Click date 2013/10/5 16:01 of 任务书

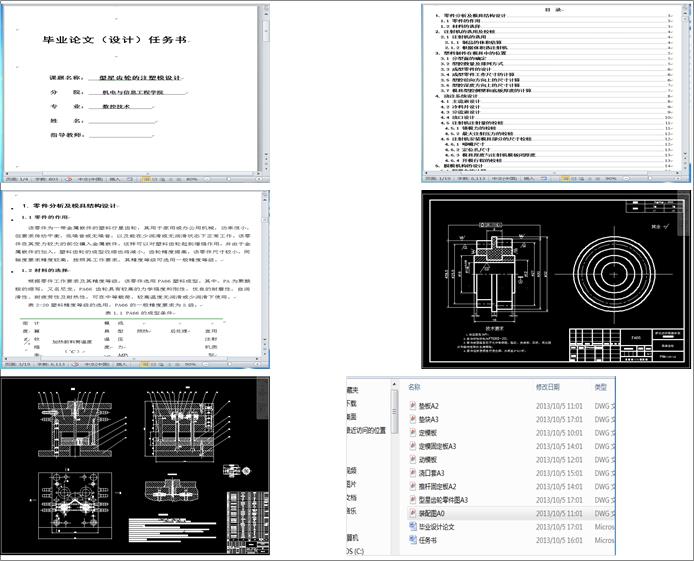[559, 540]
